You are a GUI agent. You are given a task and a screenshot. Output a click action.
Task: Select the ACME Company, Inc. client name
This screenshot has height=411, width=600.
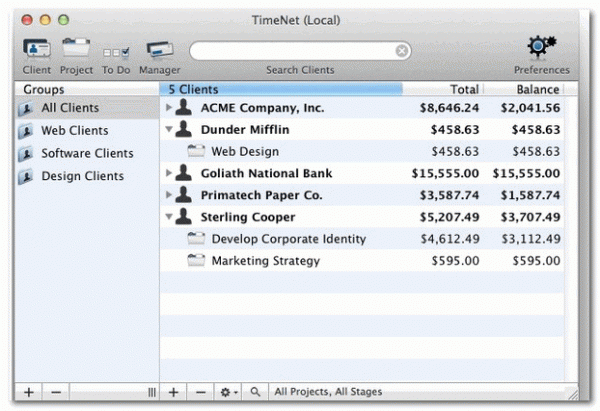262,108
